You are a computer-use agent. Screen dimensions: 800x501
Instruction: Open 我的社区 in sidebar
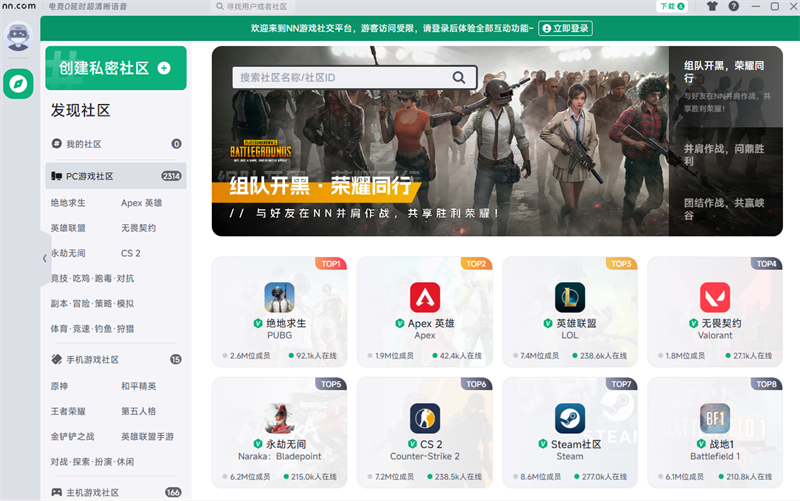point(116,144)
